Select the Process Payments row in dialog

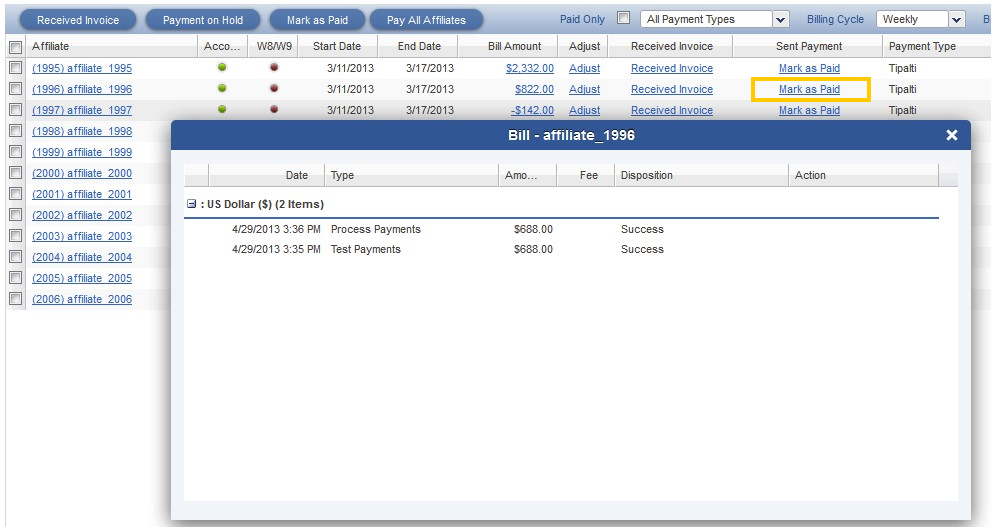tap(375, 229)
